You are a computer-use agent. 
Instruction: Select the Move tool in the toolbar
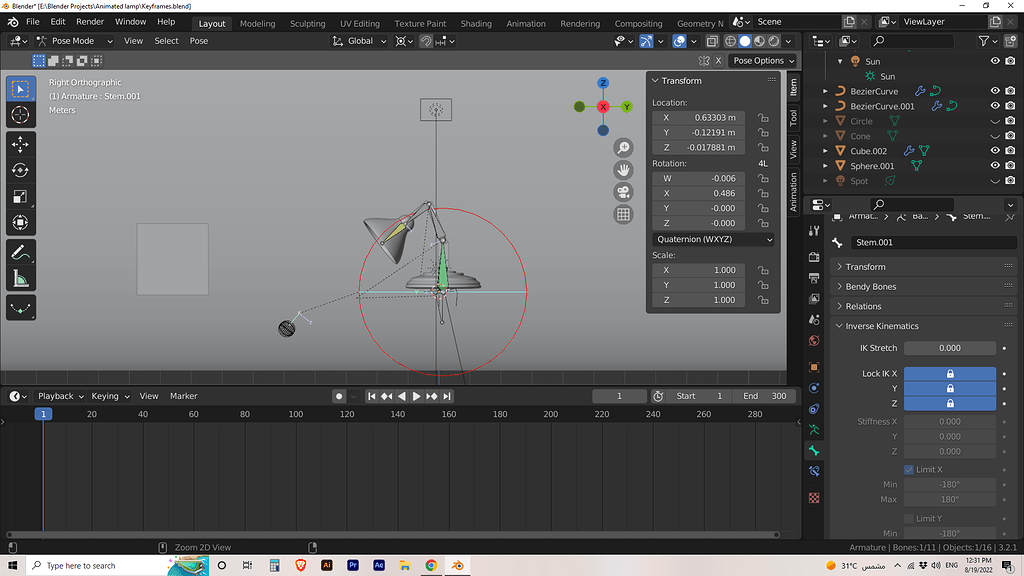[20, 144]
